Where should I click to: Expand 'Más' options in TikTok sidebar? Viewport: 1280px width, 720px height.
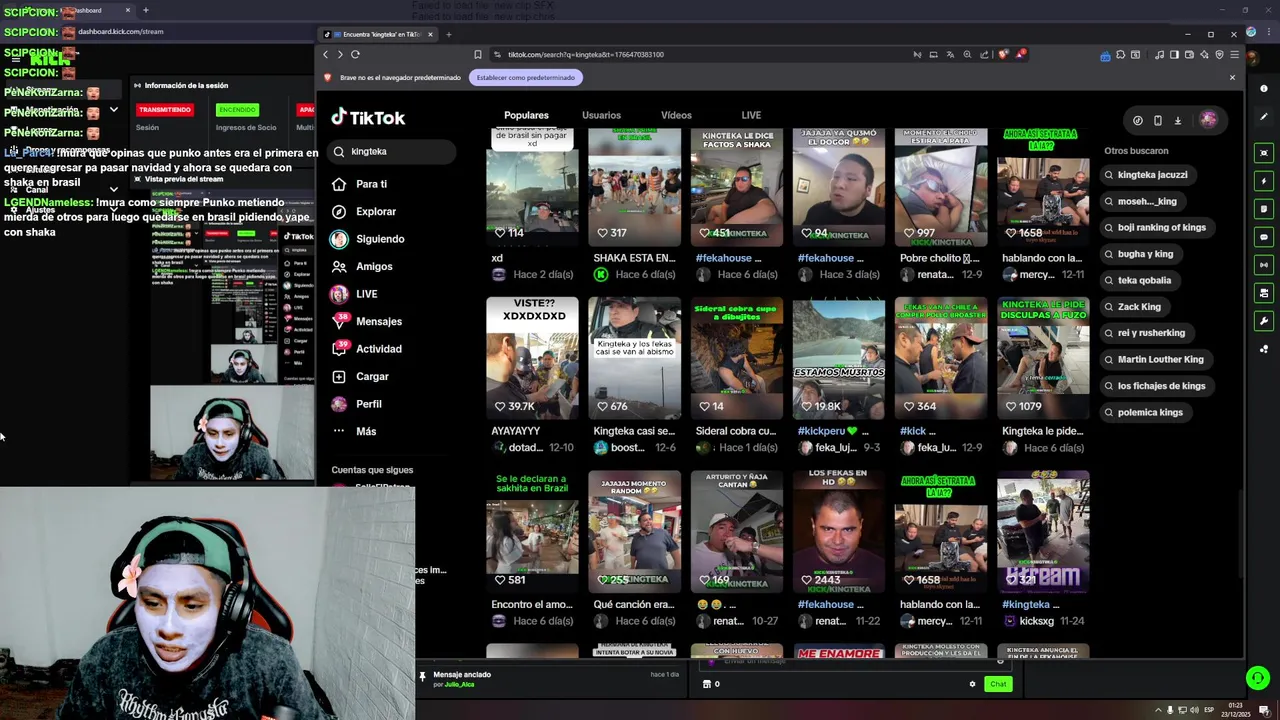(x=354, y=431)
